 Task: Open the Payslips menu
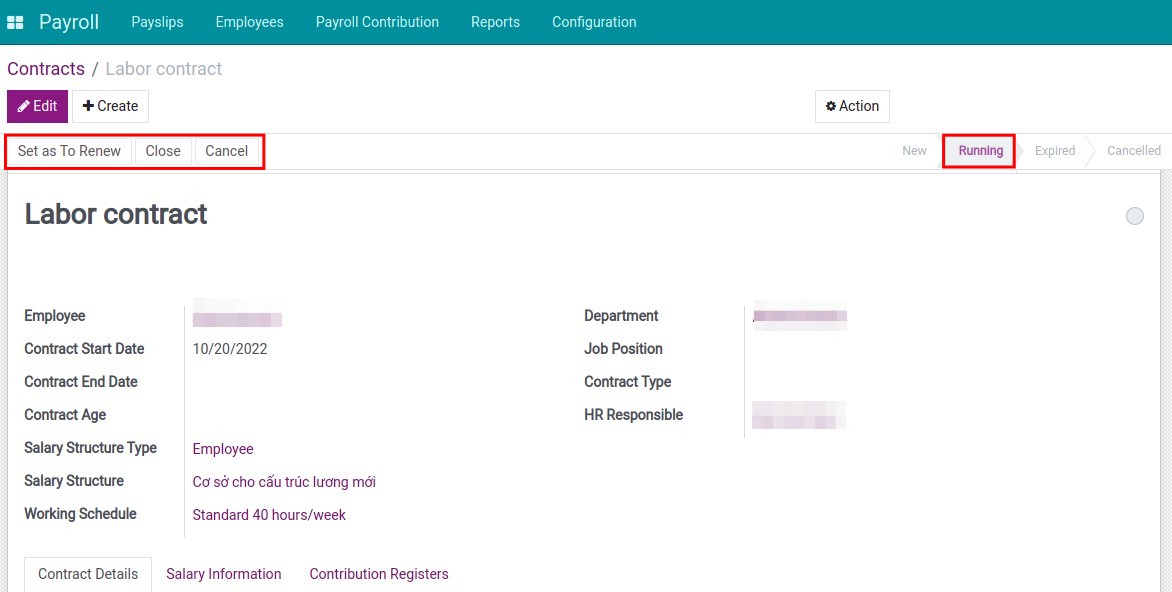[157, 22]
